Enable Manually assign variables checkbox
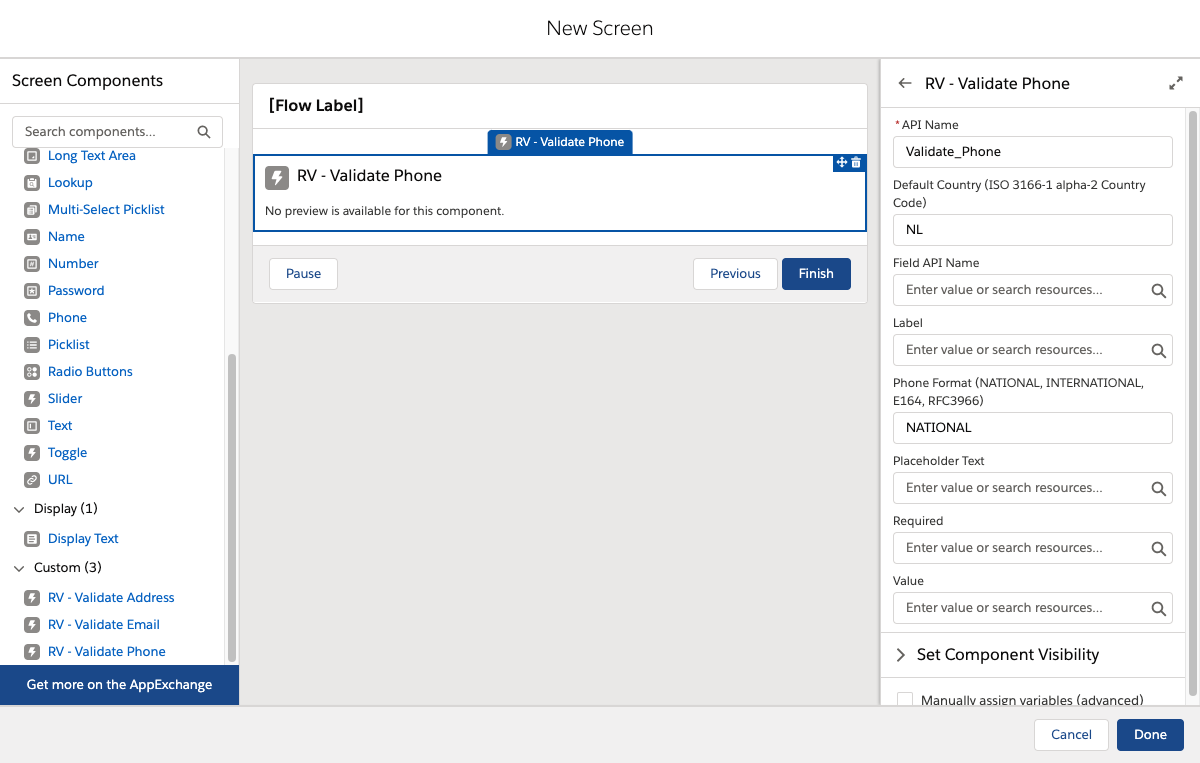The image size is (1200, 763). (905, 700)
